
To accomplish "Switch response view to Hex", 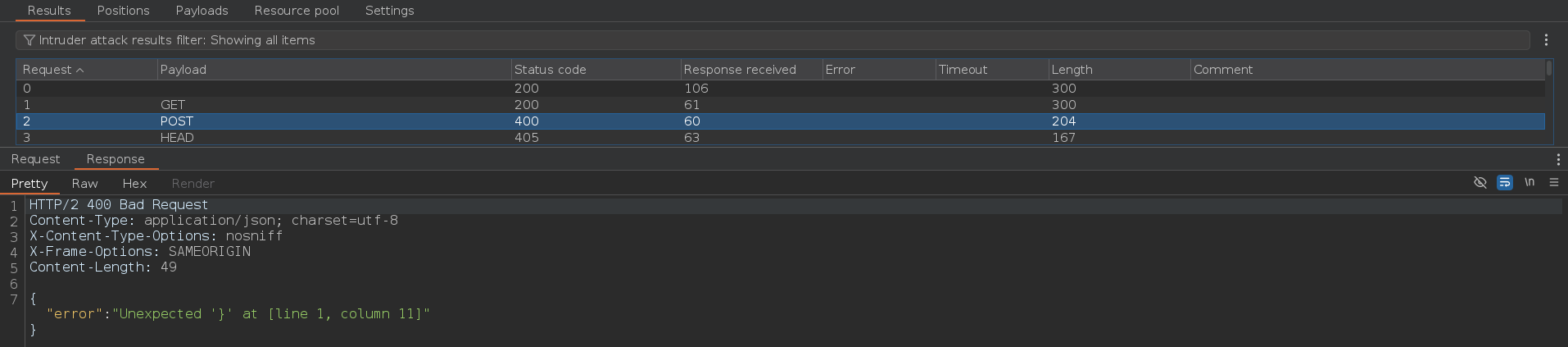I will click(x=134, y=184).
